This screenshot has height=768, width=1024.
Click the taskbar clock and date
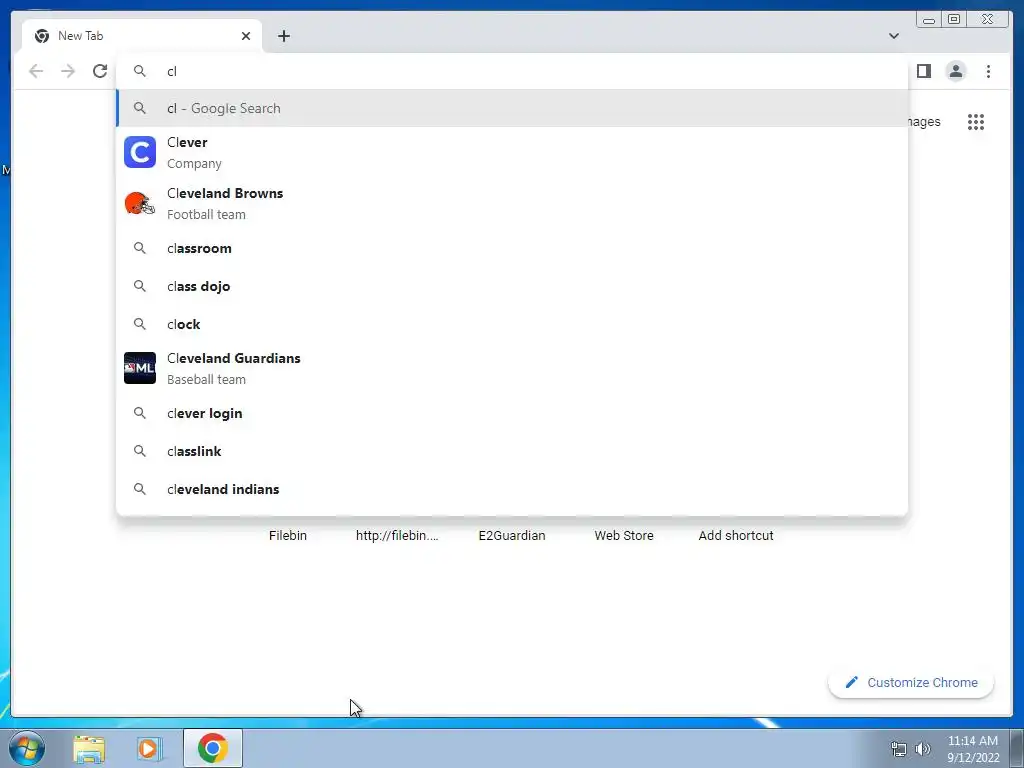pos(972,749)
